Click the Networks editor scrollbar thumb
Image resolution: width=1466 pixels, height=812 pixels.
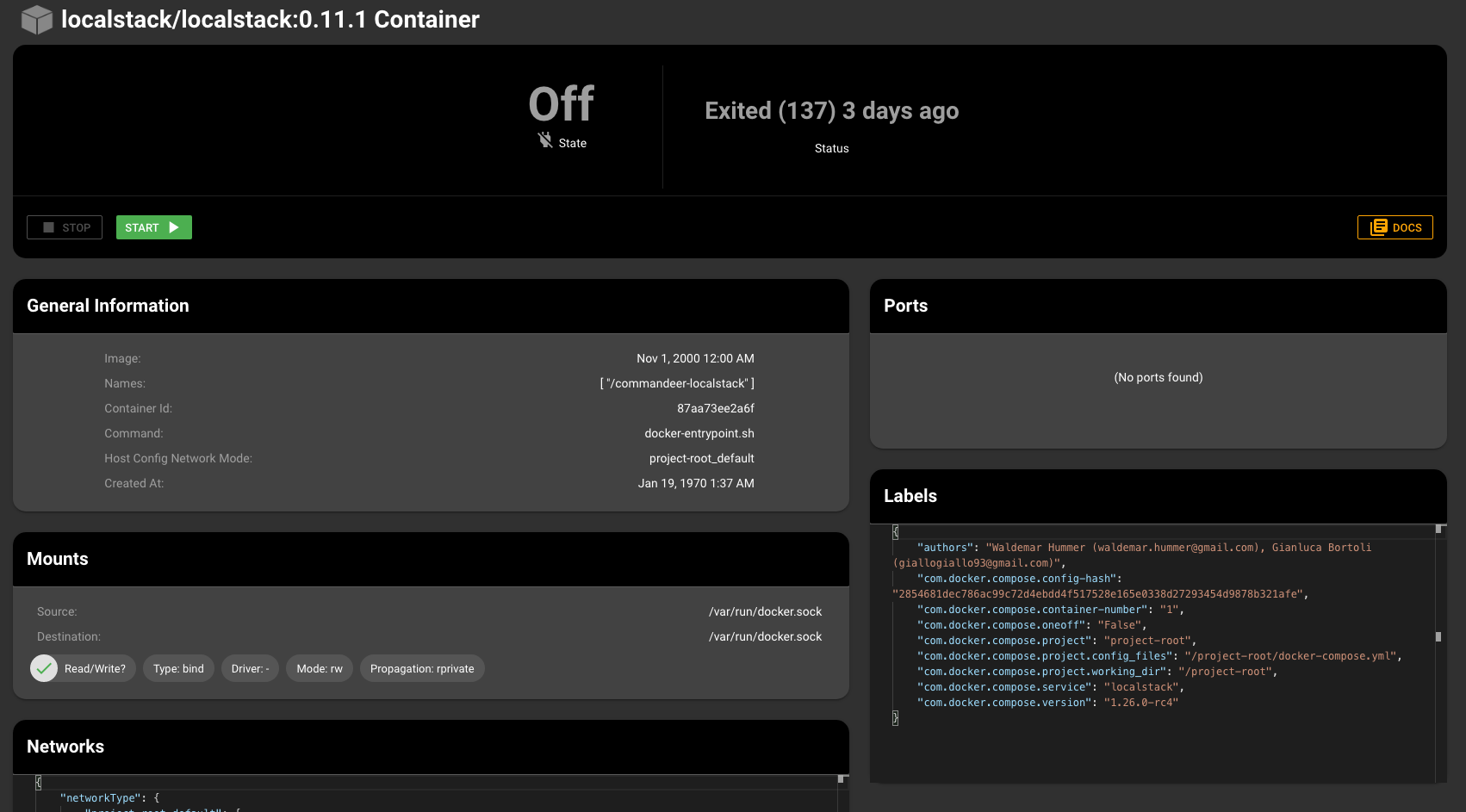click(x=842, y=778)
